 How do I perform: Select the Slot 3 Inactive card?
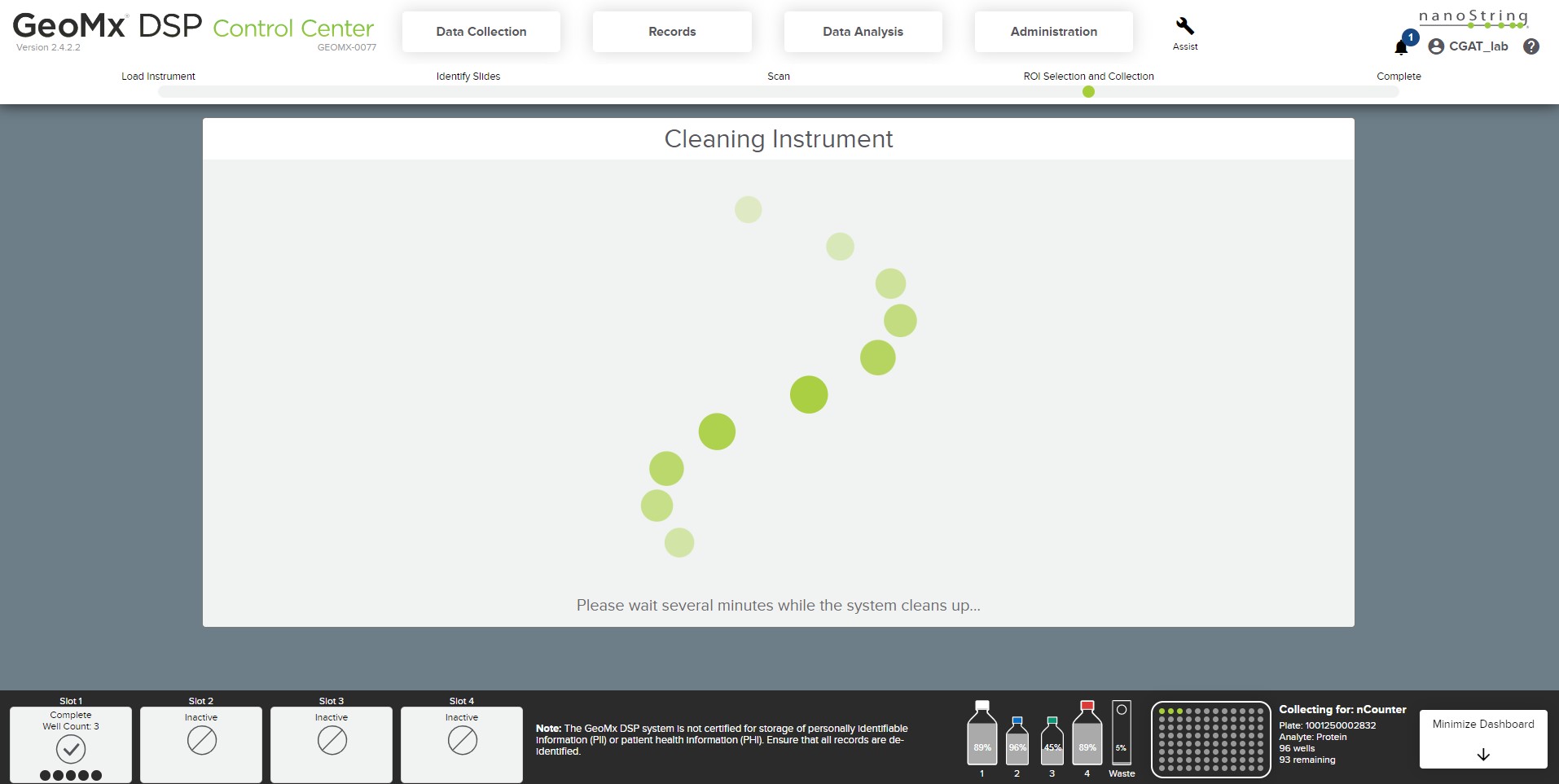(x=332, y=744)
